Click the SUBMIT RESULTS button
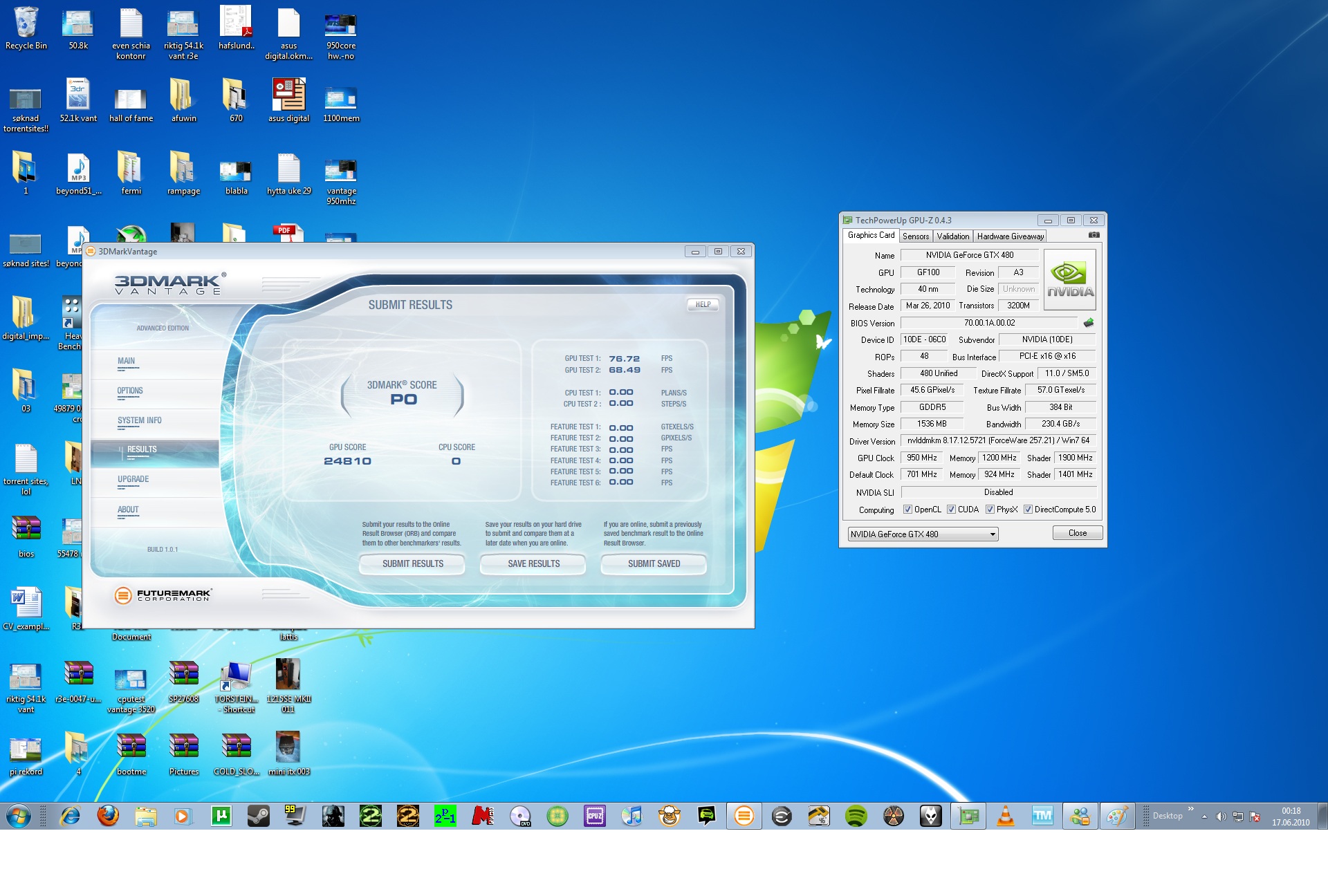 point(413,564)
